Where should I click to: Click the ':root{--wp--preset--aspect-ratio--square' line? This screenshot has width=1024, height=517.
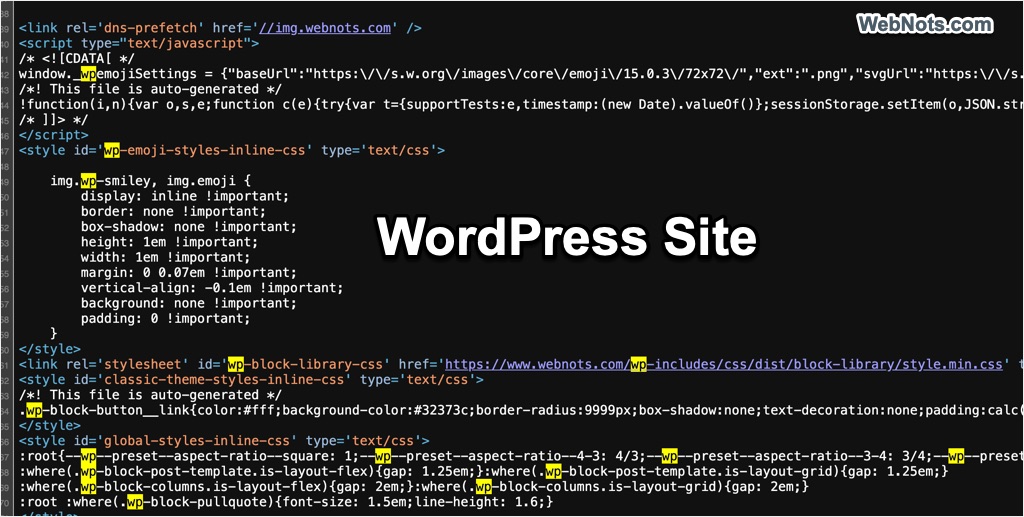(x=521, y=456)
